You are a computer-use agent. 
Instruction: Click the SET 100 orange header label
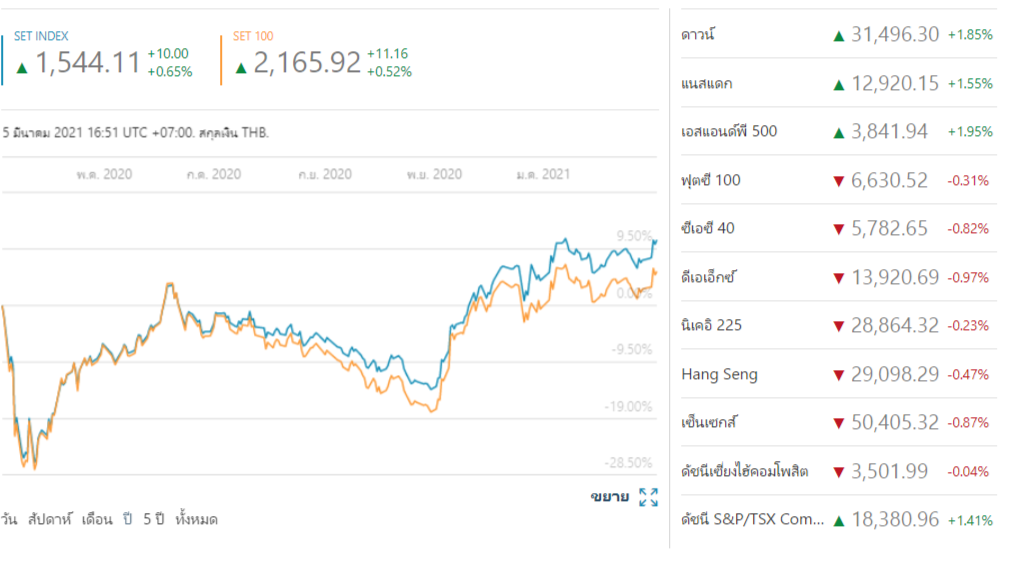tap(252, 36)
